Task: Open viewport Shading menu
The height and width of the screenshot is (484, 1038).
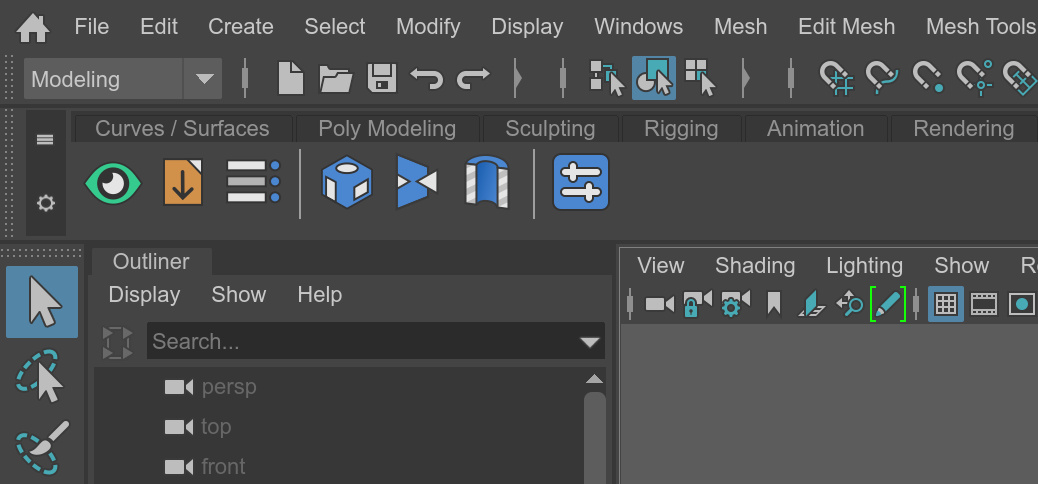Action: (x=755, y=266)
